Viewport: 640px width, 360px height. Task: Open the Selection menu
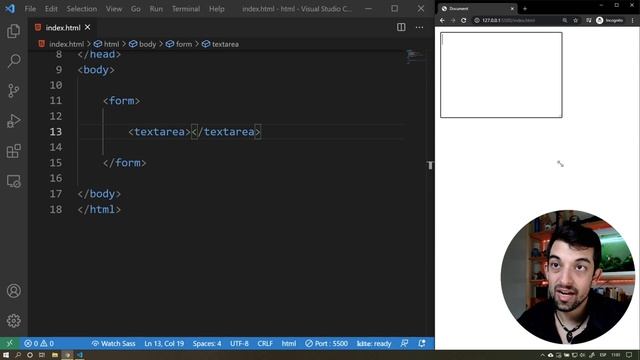[x=82, y=9]
